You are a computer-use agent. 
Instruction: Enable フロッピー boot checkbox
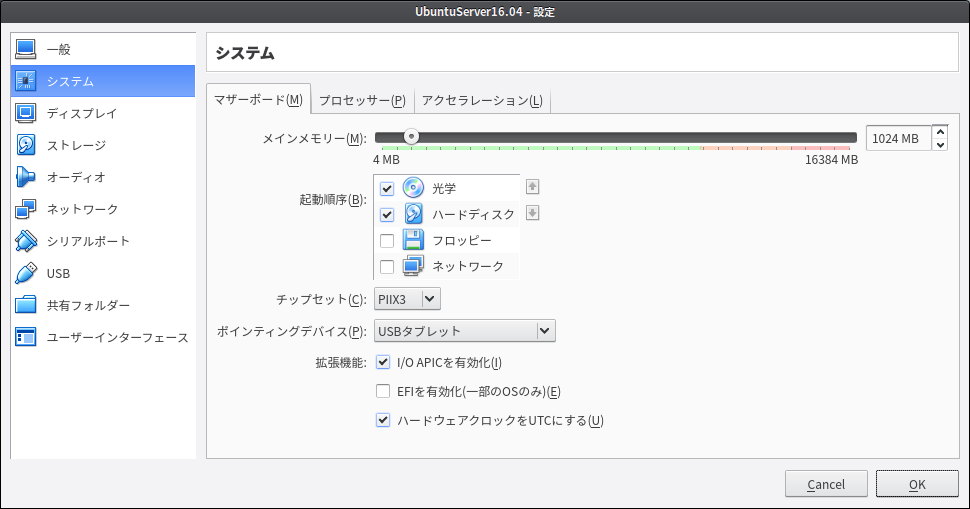click(387, 241)
